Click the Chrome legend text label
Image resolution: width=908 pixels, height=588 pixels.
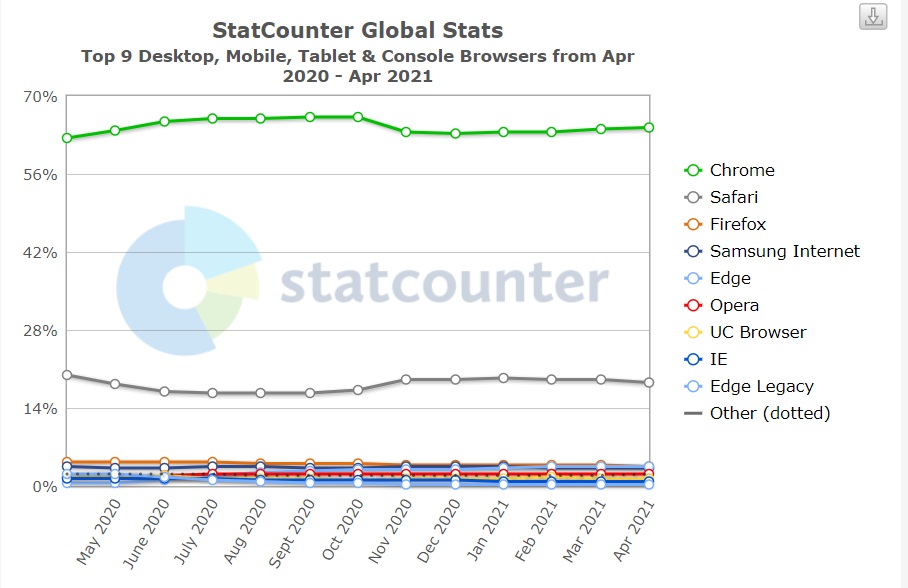click(x=742, y=171)
